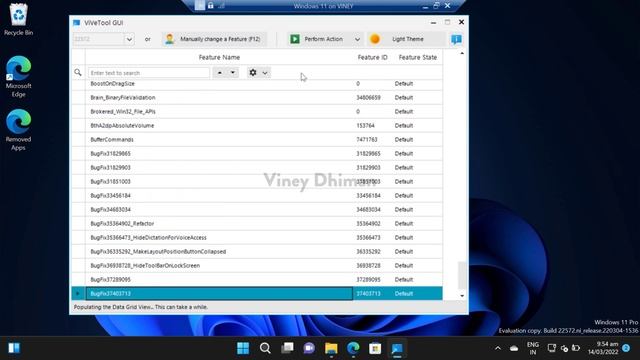Open File Explorer from taskbar
Viewport: 640px width, 360px height.
(x=331, y=348)
